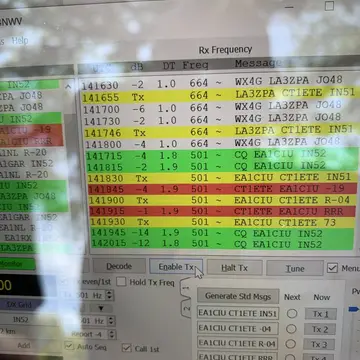Click the Pwr slider handle

pyautogui.click(x=353, y=310)
